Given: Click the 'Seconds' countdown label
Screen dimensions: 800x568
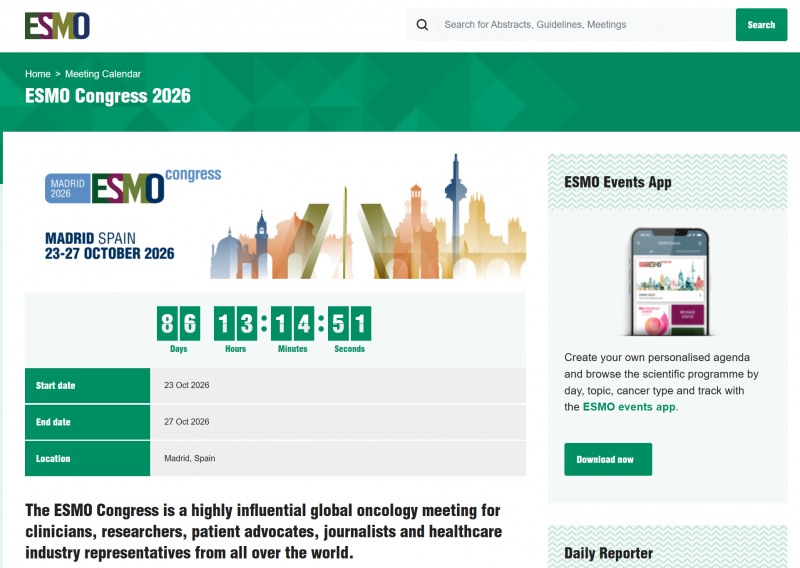Looking at the screenshot, I should [x=349, y=349].
